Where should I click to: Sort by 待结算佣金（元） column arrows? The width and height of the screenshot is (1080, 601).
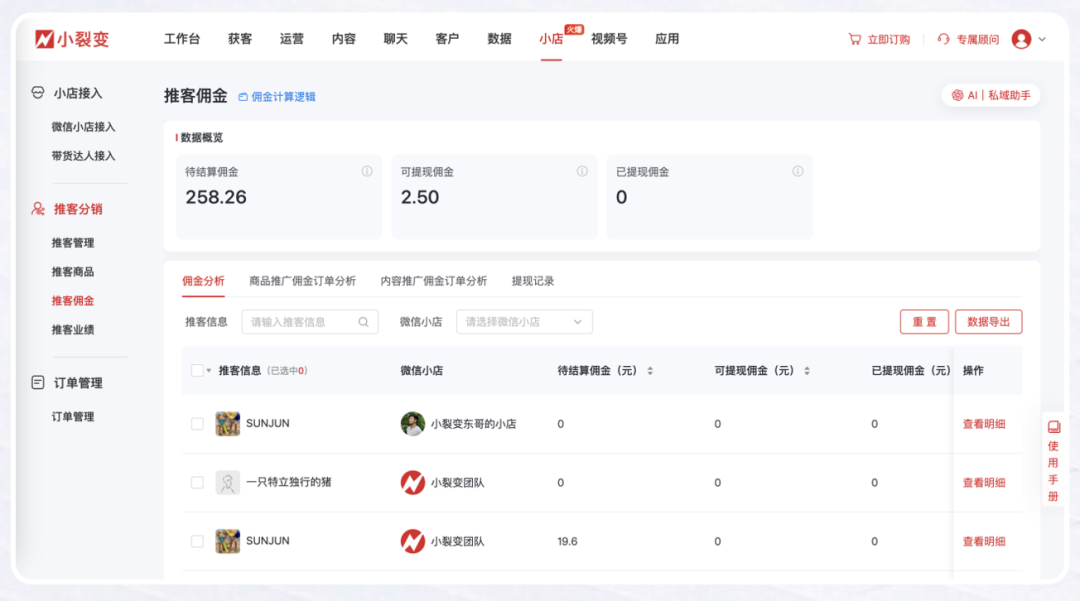[650, 371]
